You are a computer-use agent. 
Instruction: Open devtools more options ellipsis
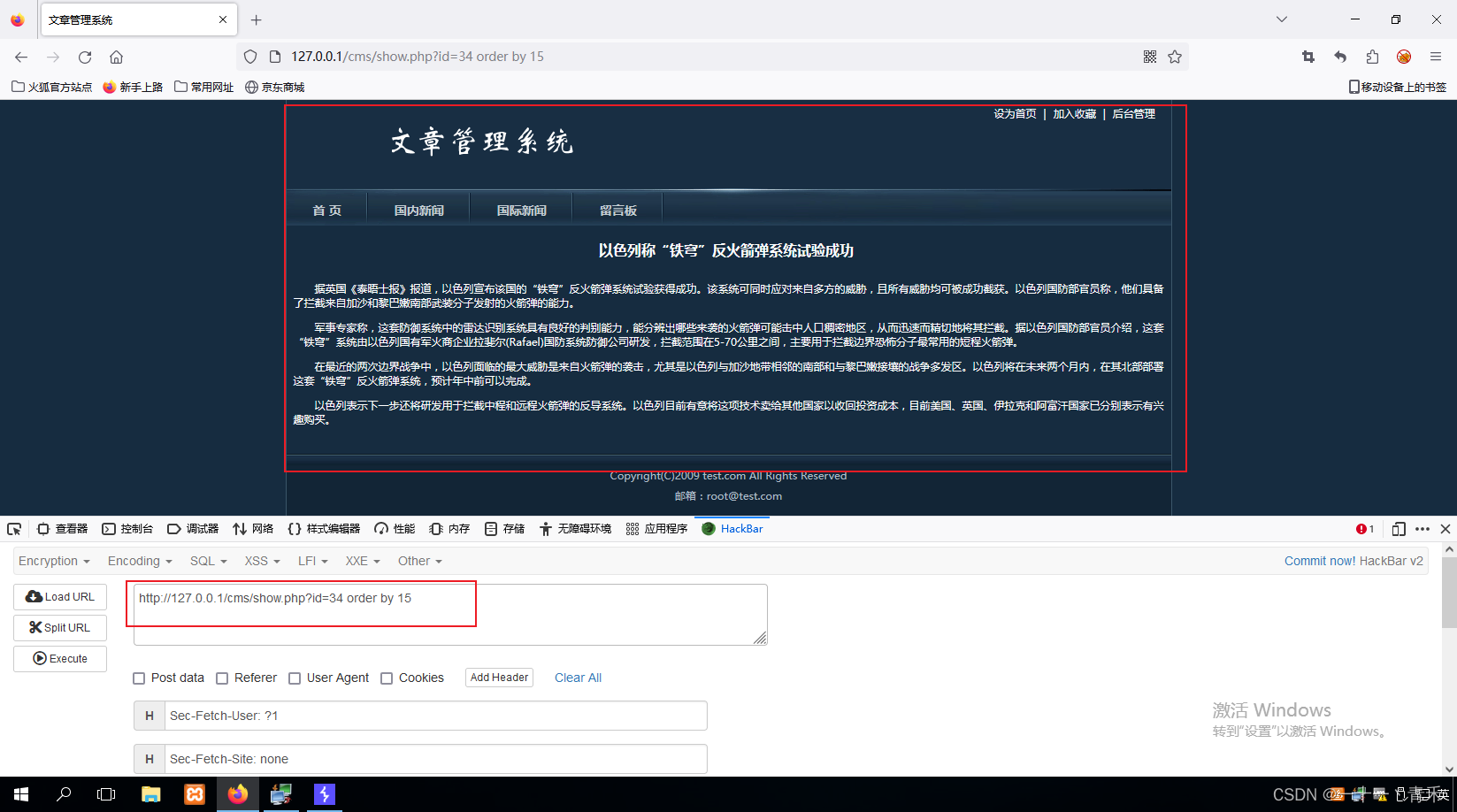coord(1422,529)
